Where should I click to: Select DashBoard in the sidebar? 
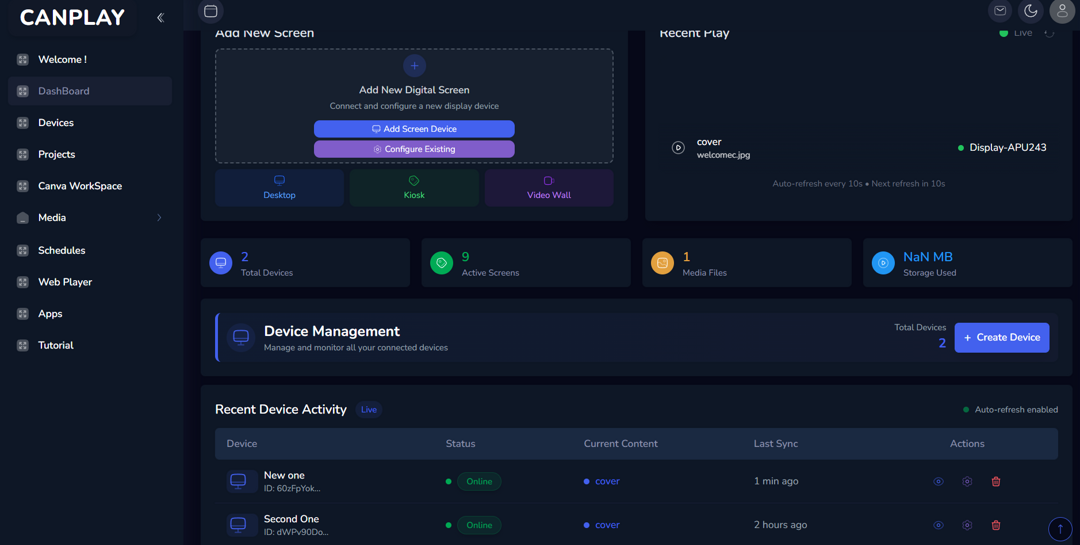[x=90, y=91]
